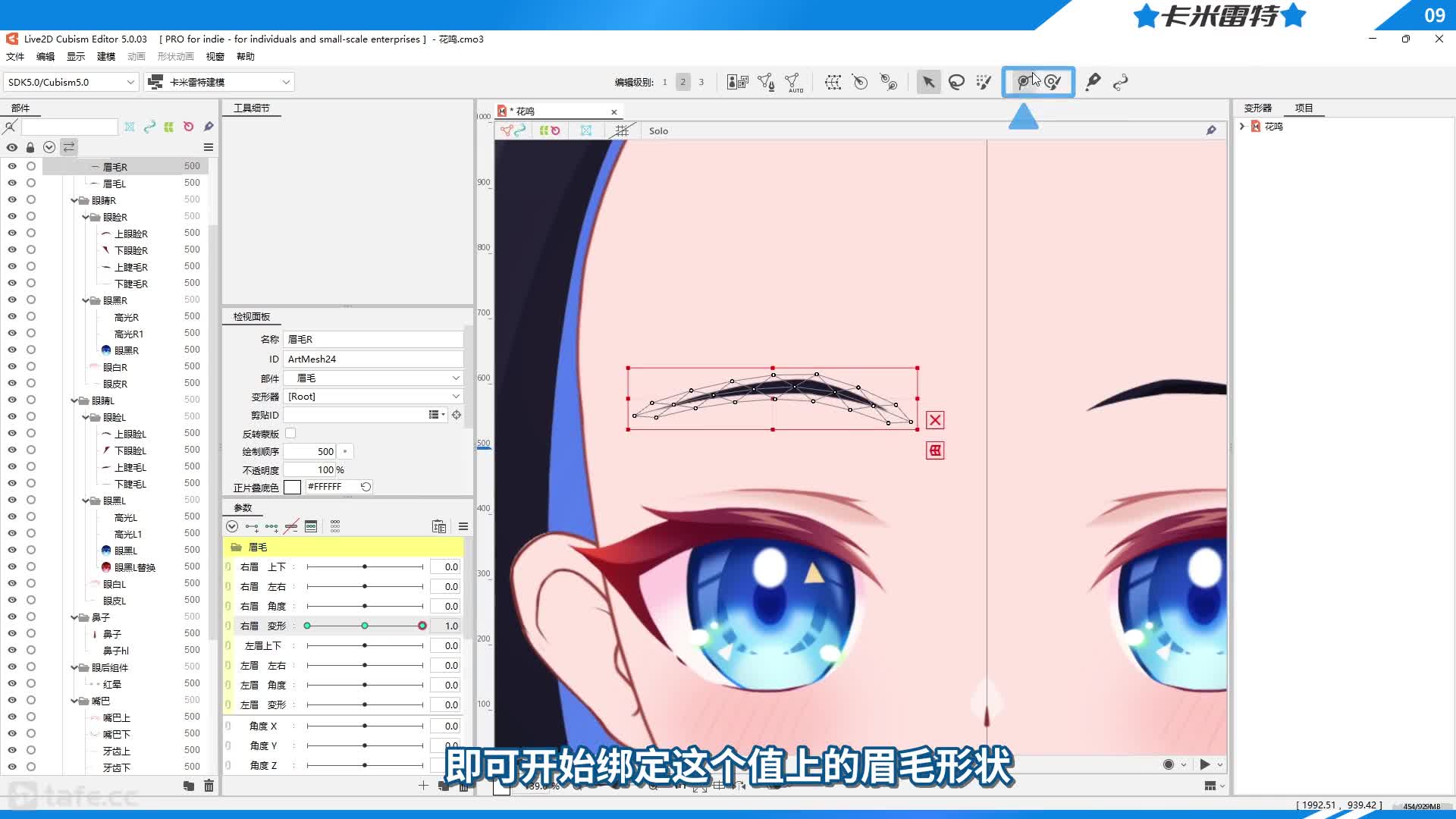Add two key points to parameter
1456x819 pixels.
[x=252, y=526]
